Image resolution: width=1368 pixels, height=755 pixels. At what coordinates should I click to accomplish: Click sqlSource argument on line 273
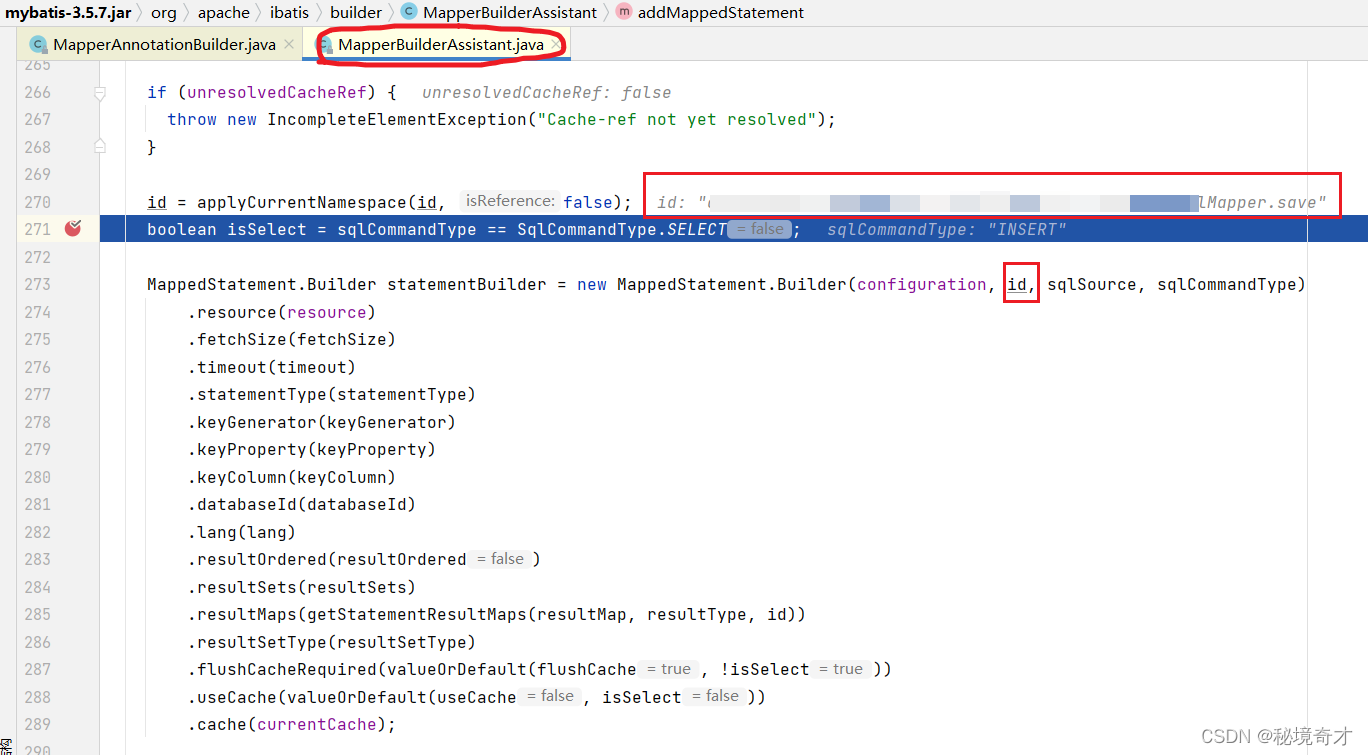[x=1092, y=285]
